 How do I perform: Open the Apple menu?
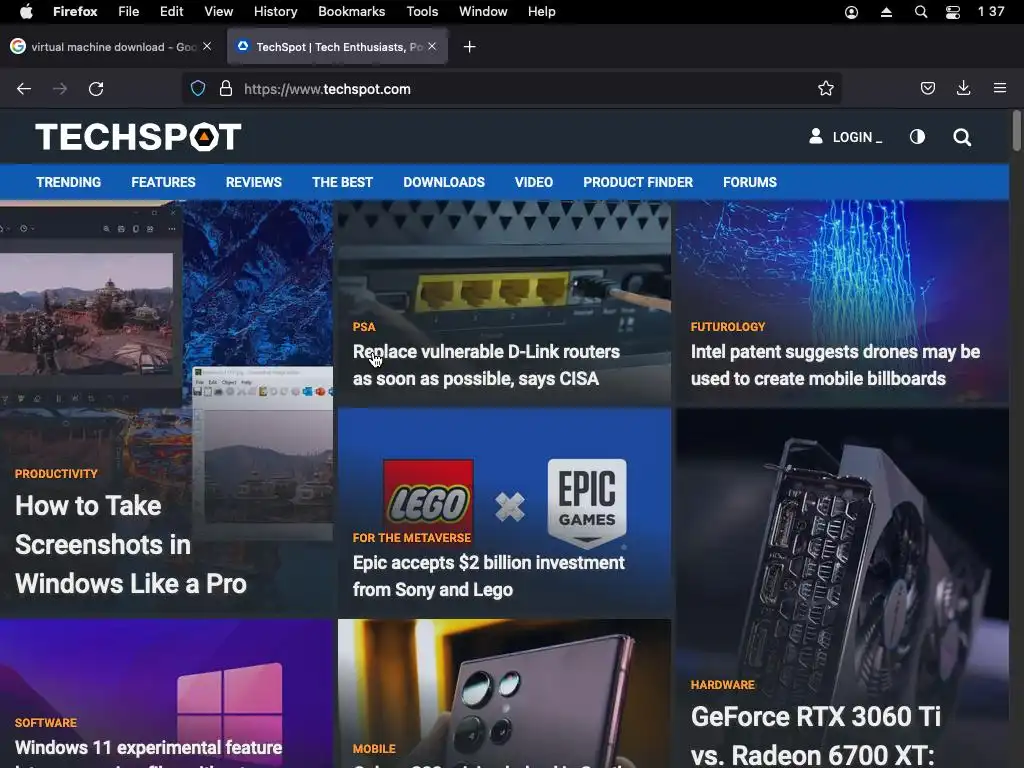[26, 11]
